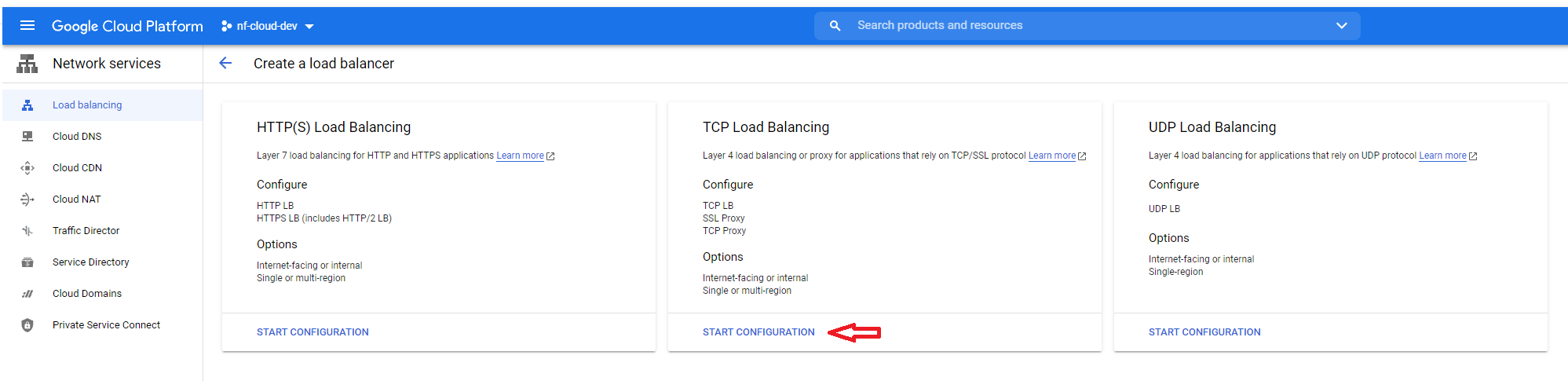
Task: Click the 'HTTPS LB (includes HTTP/2 LB)' text
Action: tap(324, 218)
